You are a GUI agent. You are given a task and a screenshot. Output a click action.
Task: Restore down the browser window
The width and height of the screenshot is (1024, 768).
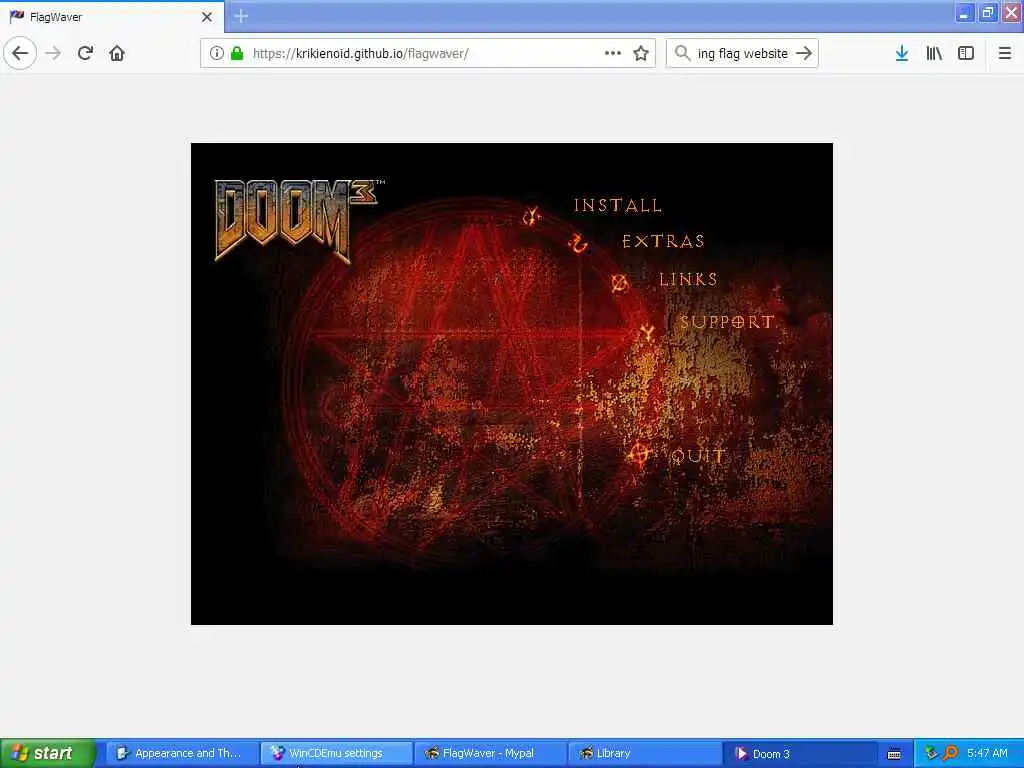988,12
